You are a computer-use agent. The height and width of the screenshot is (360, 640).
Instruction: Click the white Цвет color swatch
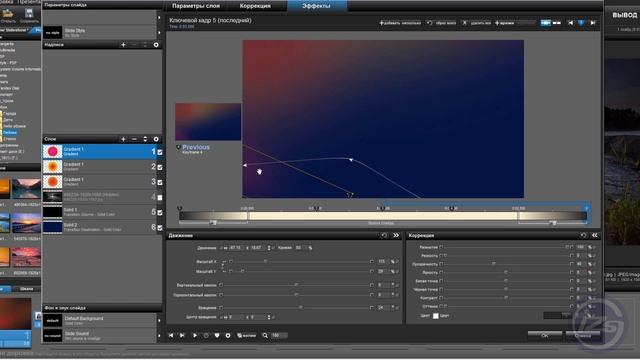[436, 316]
